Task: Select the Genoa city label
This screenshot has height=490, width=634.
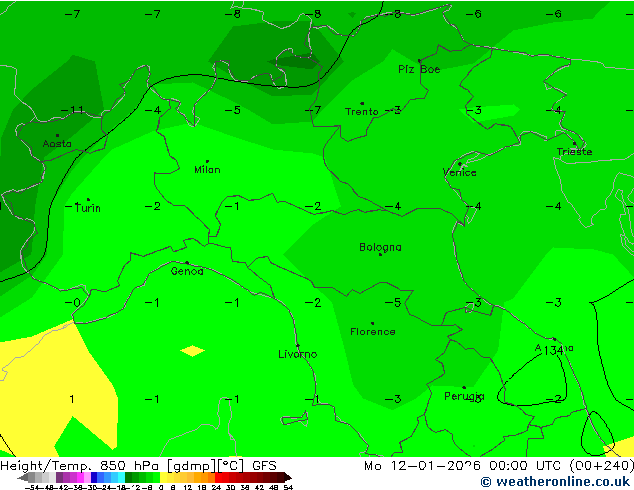Action: tap(187, 271)
